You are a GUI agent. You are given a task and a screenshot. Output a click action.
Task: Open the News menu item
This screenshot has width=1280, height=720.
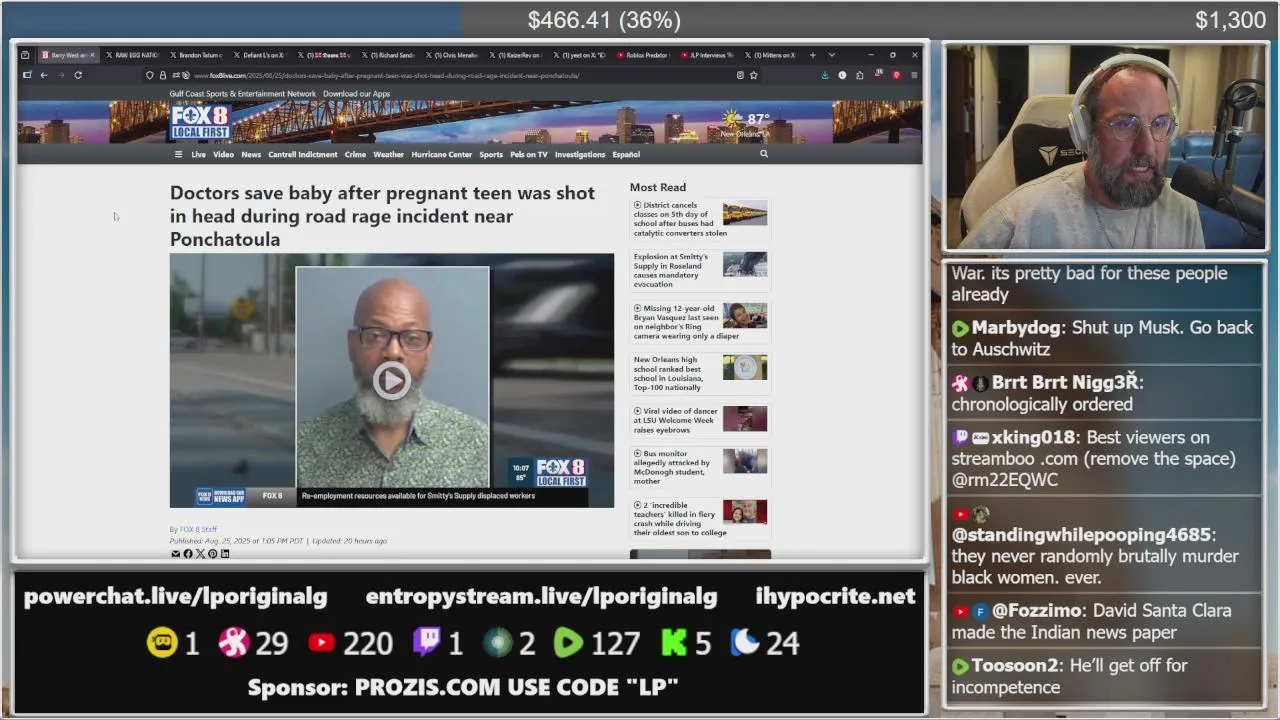coord(251,155)
